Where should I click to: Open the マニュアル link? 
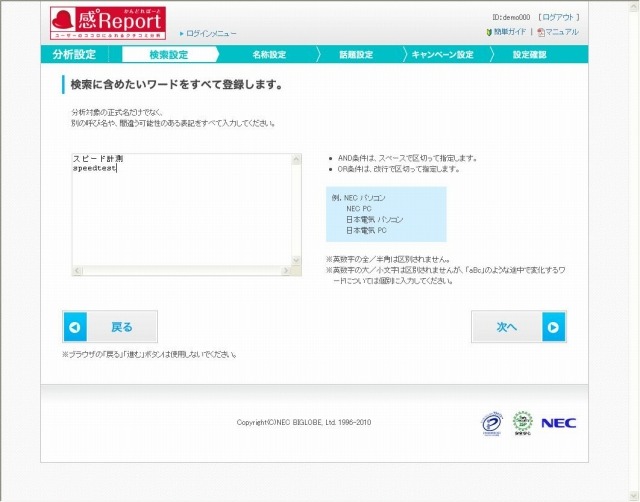pyautogui.click(x=562, y=31)
